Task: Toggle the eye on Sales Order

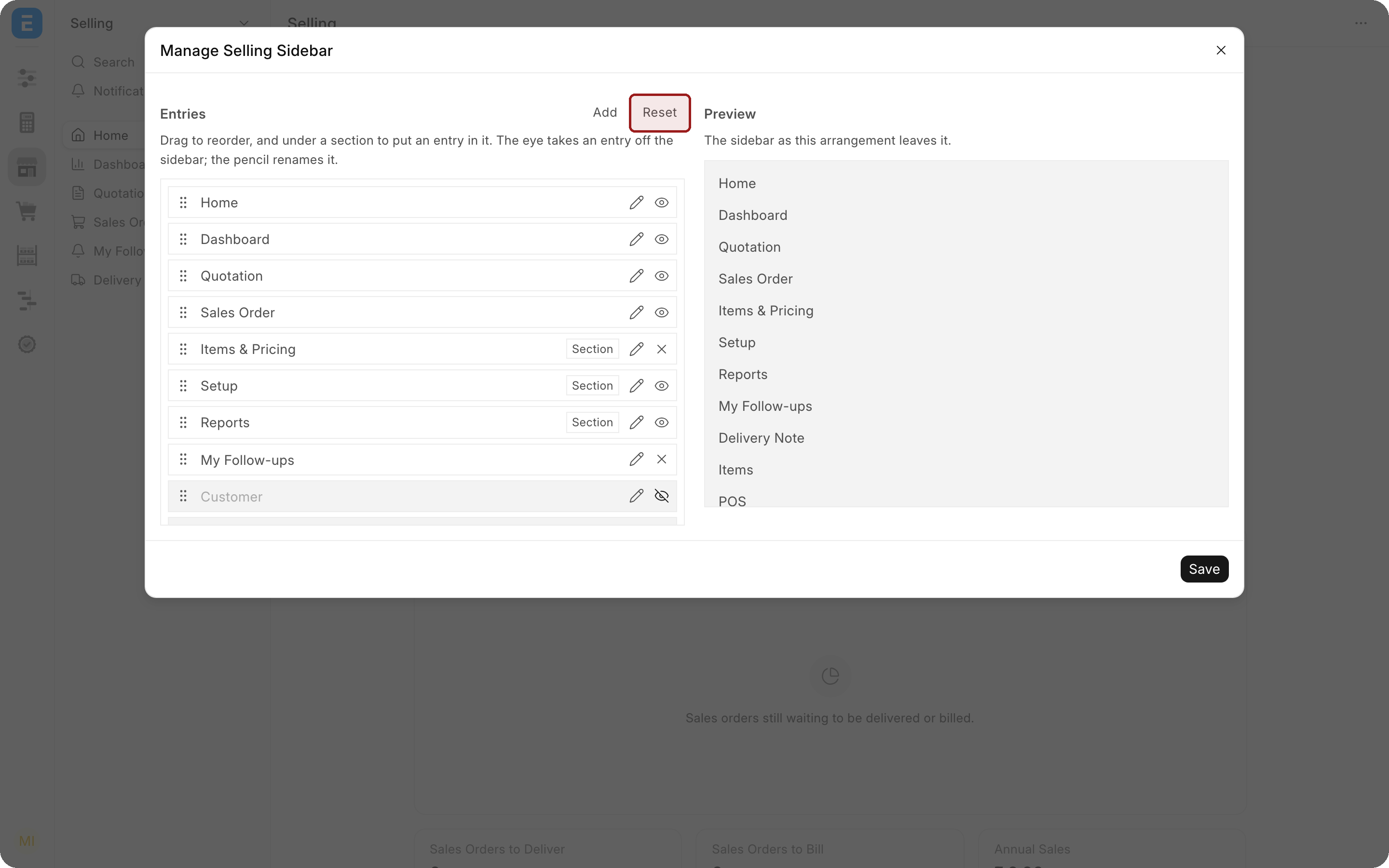Action: point(661,313)
